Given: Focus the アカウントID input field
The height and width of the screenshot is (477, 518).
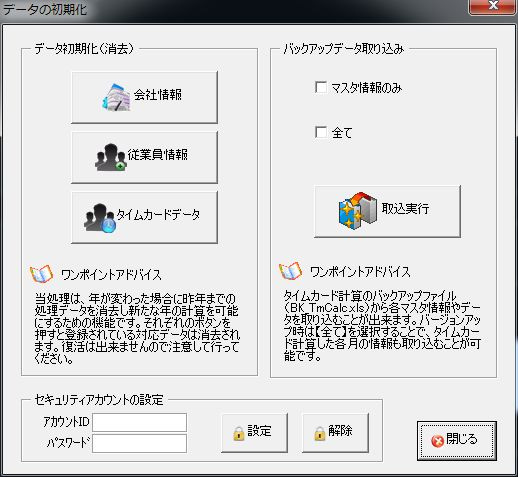Looking at the screenshot, I should click(x=139, y=422).
